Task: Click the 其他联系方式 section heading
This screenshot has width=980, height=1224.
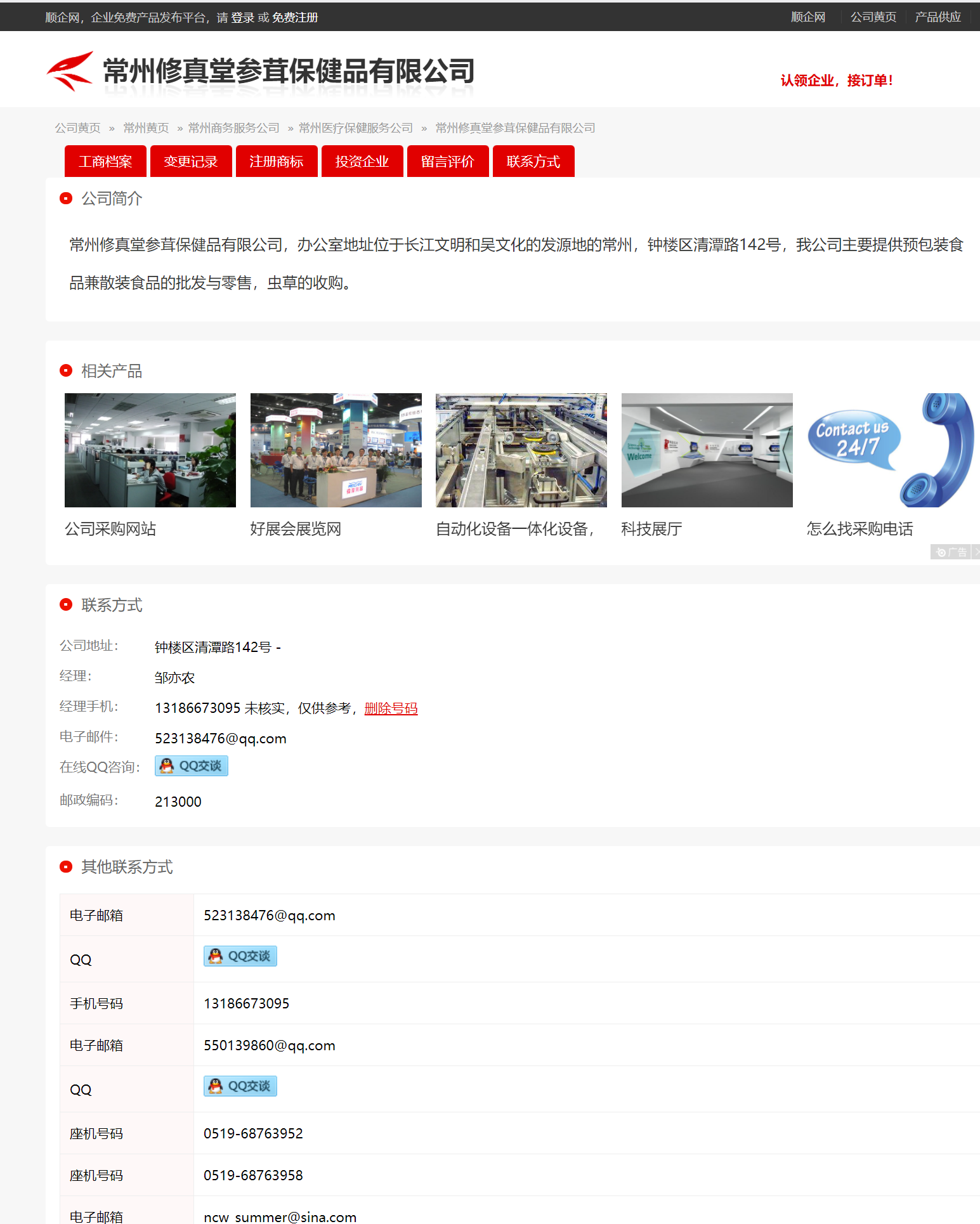Action: click(x=127, y=867)
